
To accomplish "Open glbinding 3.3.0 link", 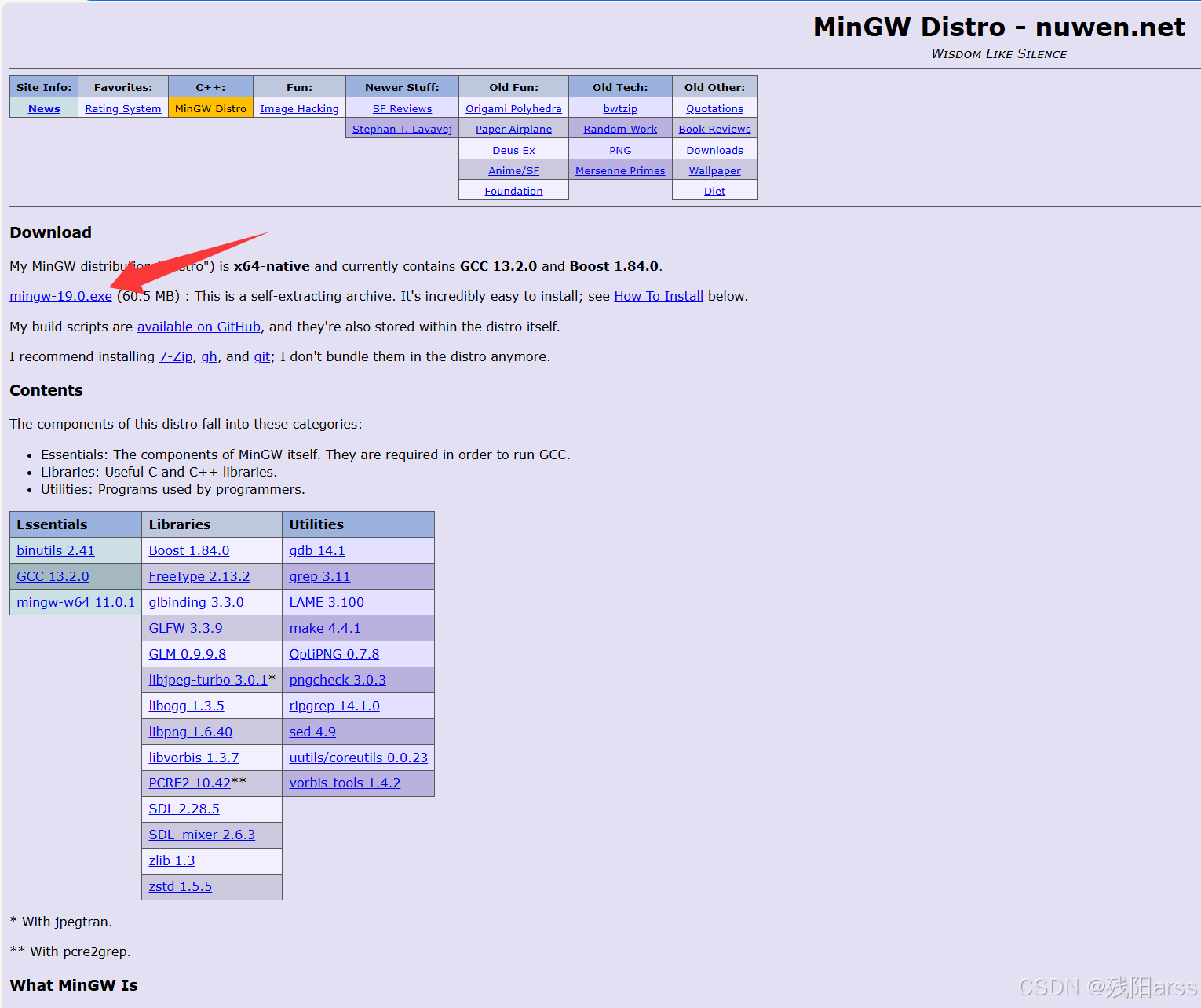I will [x=196, y=602].
